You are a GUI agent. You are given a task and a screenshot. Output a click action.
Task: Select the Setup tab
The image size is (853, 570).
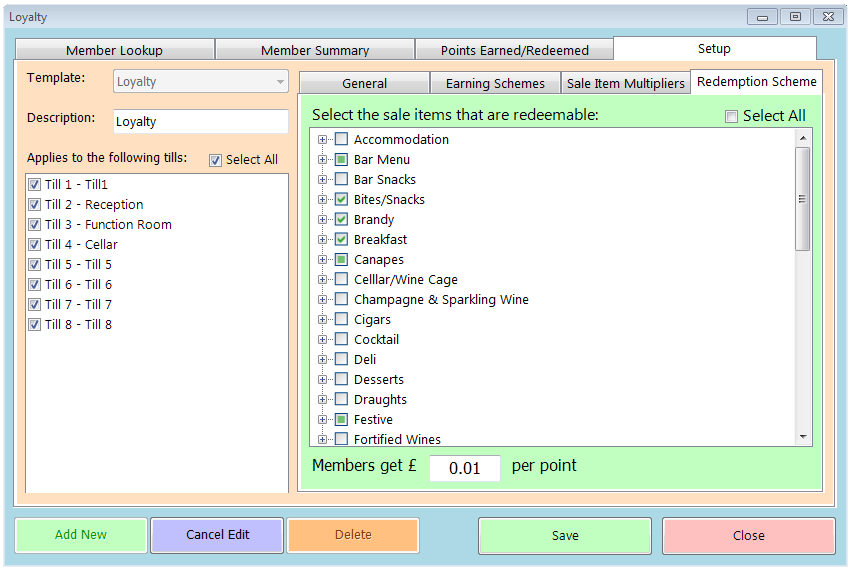tap(714, 48)
